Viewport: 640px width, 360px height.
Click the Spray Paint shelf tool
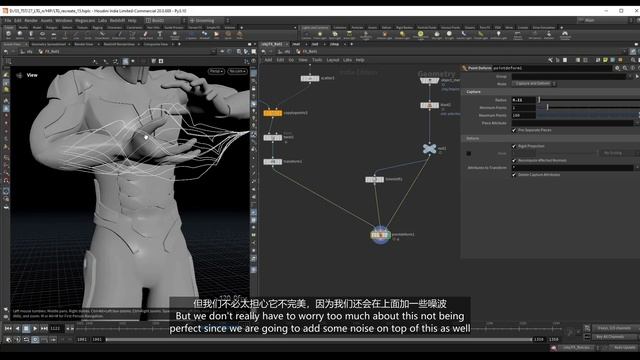pos(145,35)
